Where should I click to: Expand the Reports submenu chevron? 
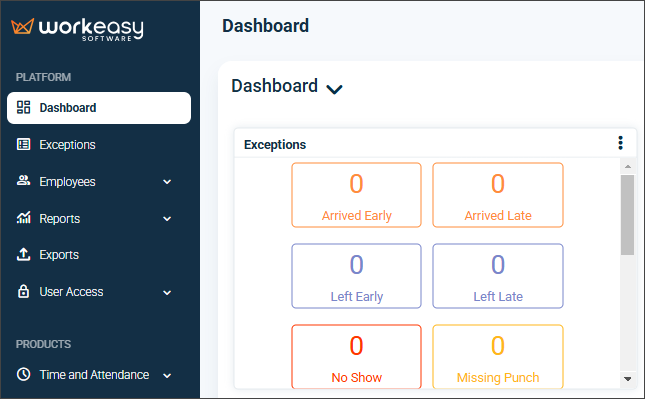167,219
